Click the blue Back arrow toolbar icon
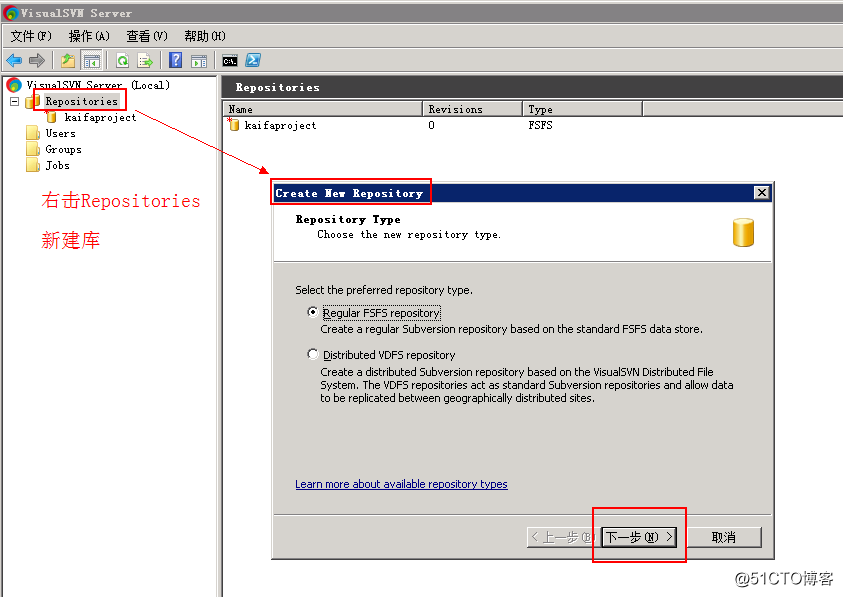The width and height of the screenshot is (843, 597). point(15,60)
